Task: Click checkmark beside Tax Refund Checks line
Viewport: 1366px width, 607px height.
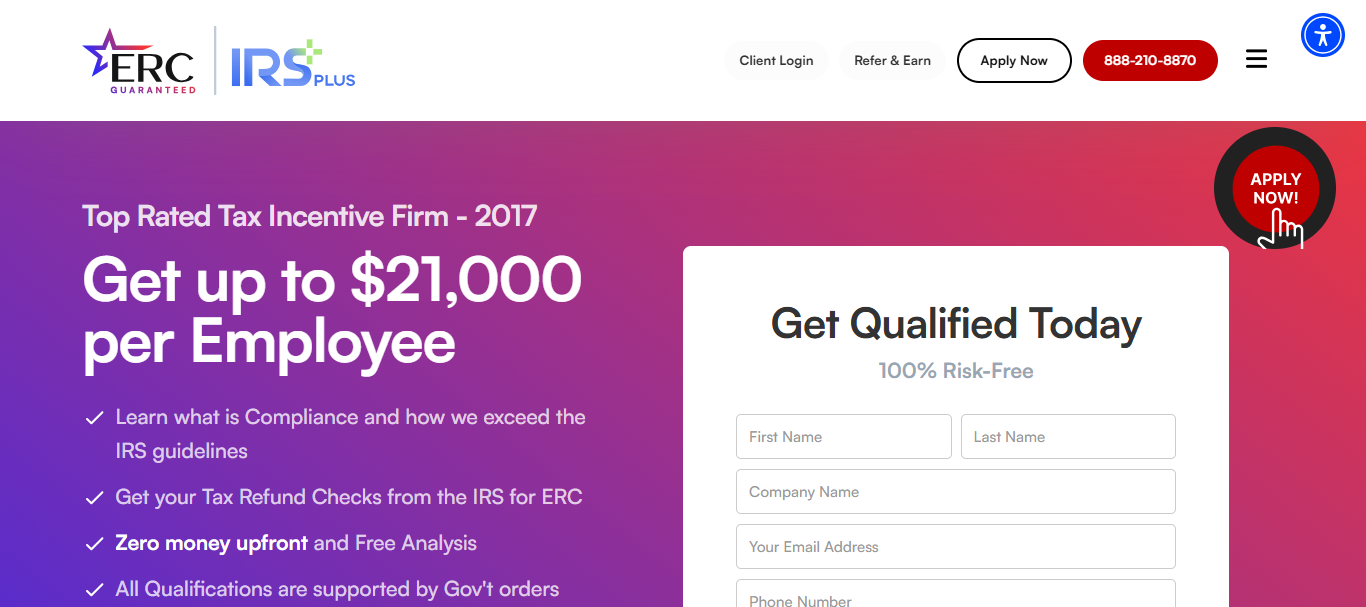Action: pos(95,498)
